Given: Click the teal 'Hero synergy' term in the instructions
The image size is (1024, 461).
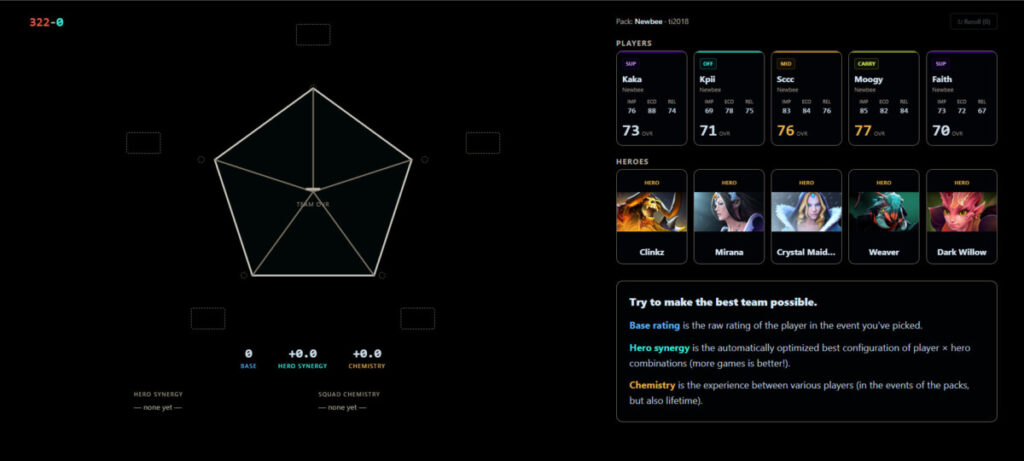Looking at the screenshot, I should [x=660, y=348].
